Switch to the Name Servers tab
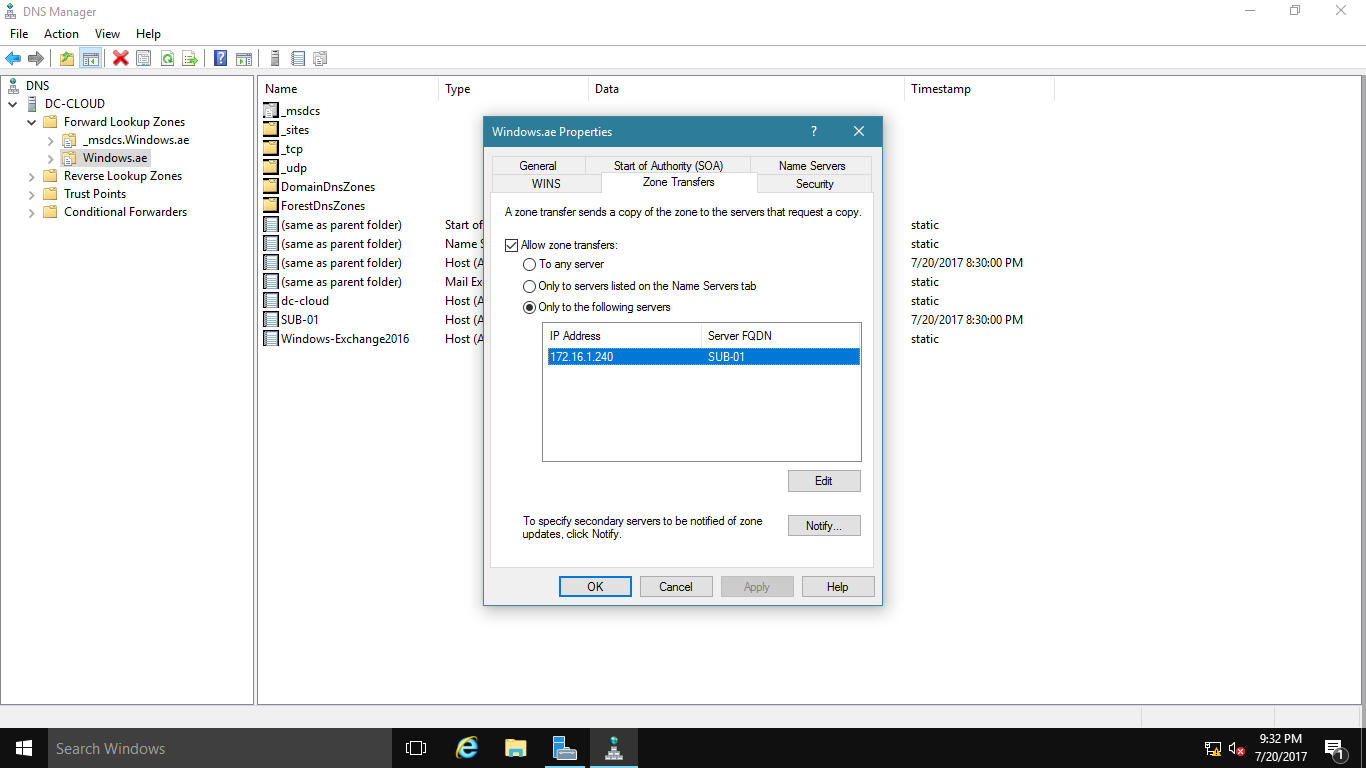The image size is (1366, 768). pyautogui.click(x=812, y=166)
